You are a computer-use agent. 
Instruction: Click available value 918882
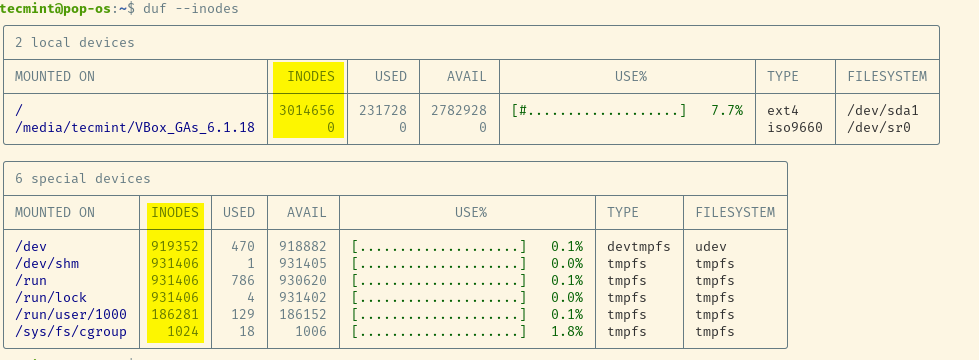(303, 246)
